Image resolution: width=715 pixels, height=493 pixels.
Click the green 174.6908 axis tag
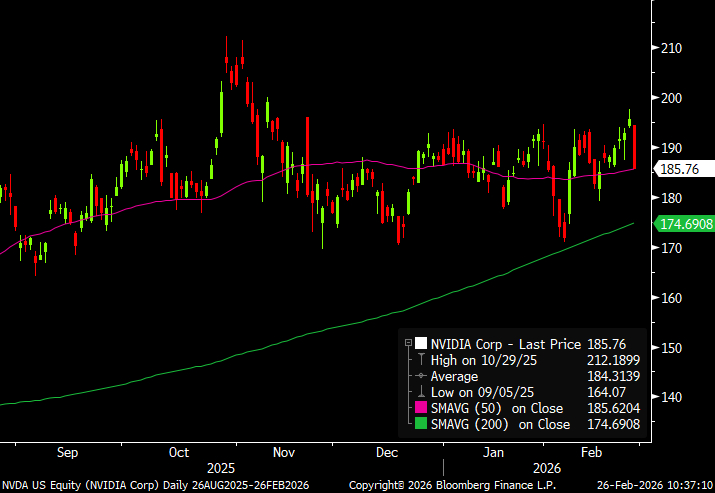tap(685, 224)
